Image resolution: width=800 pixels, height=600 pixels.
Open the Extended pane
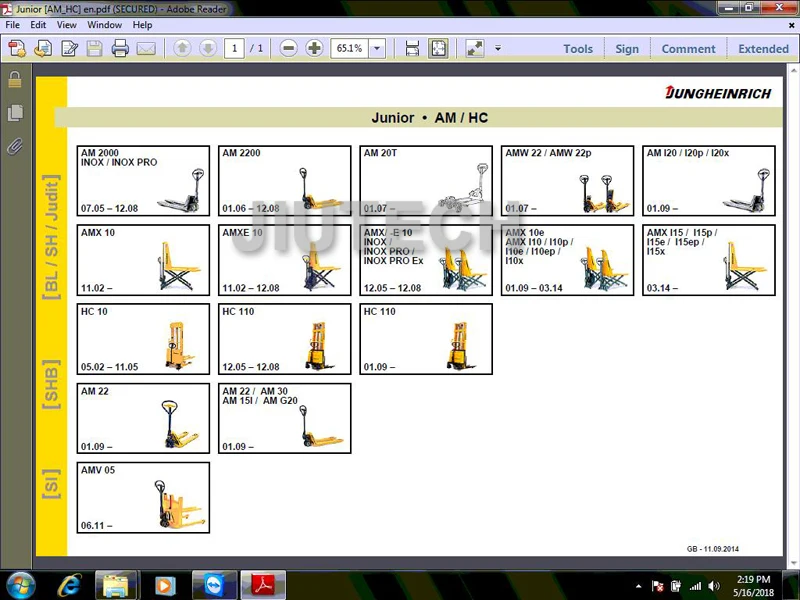coord(763,49)
